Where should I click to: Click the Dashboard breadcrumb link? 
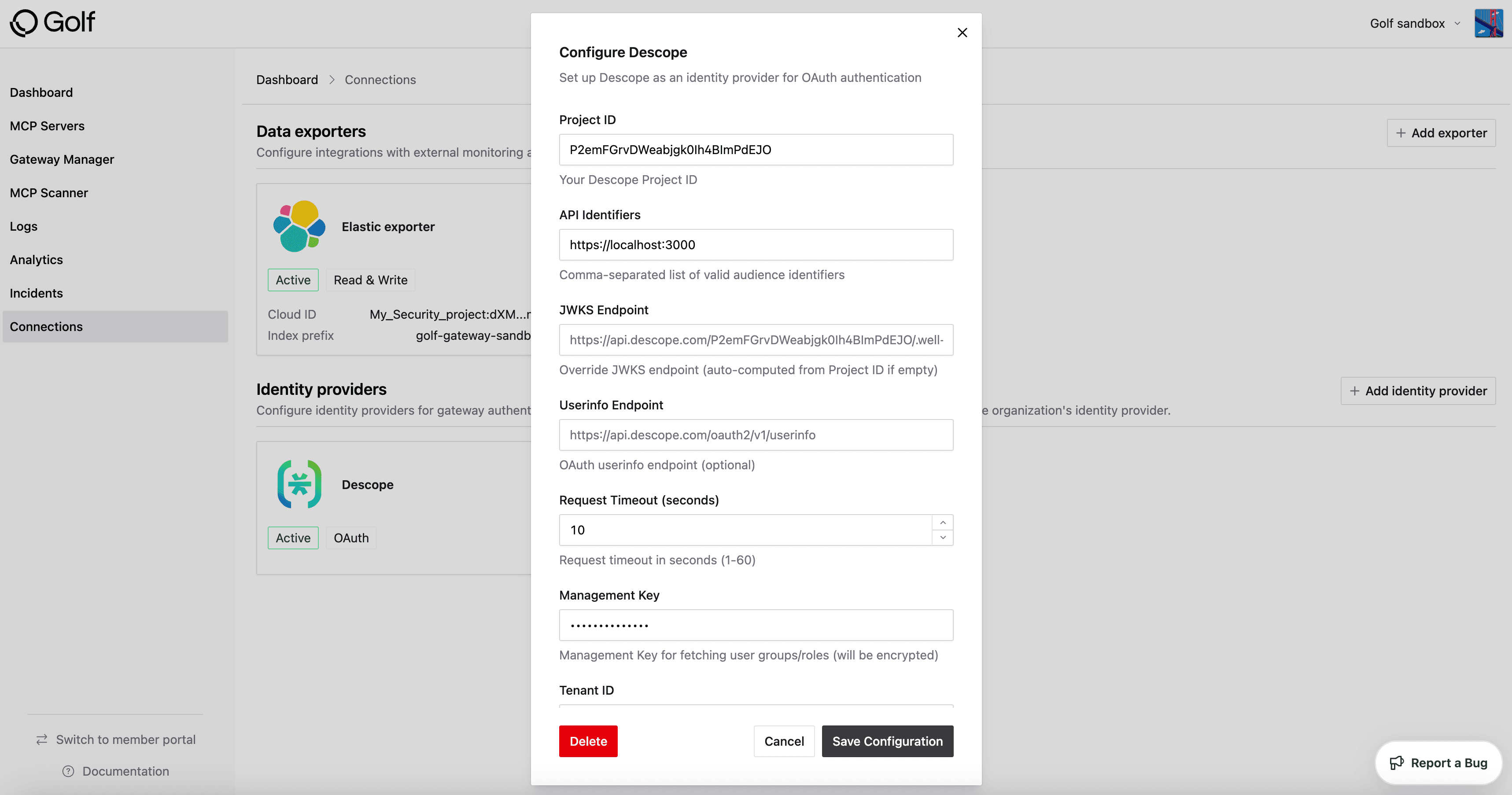(x=287, y=80)
